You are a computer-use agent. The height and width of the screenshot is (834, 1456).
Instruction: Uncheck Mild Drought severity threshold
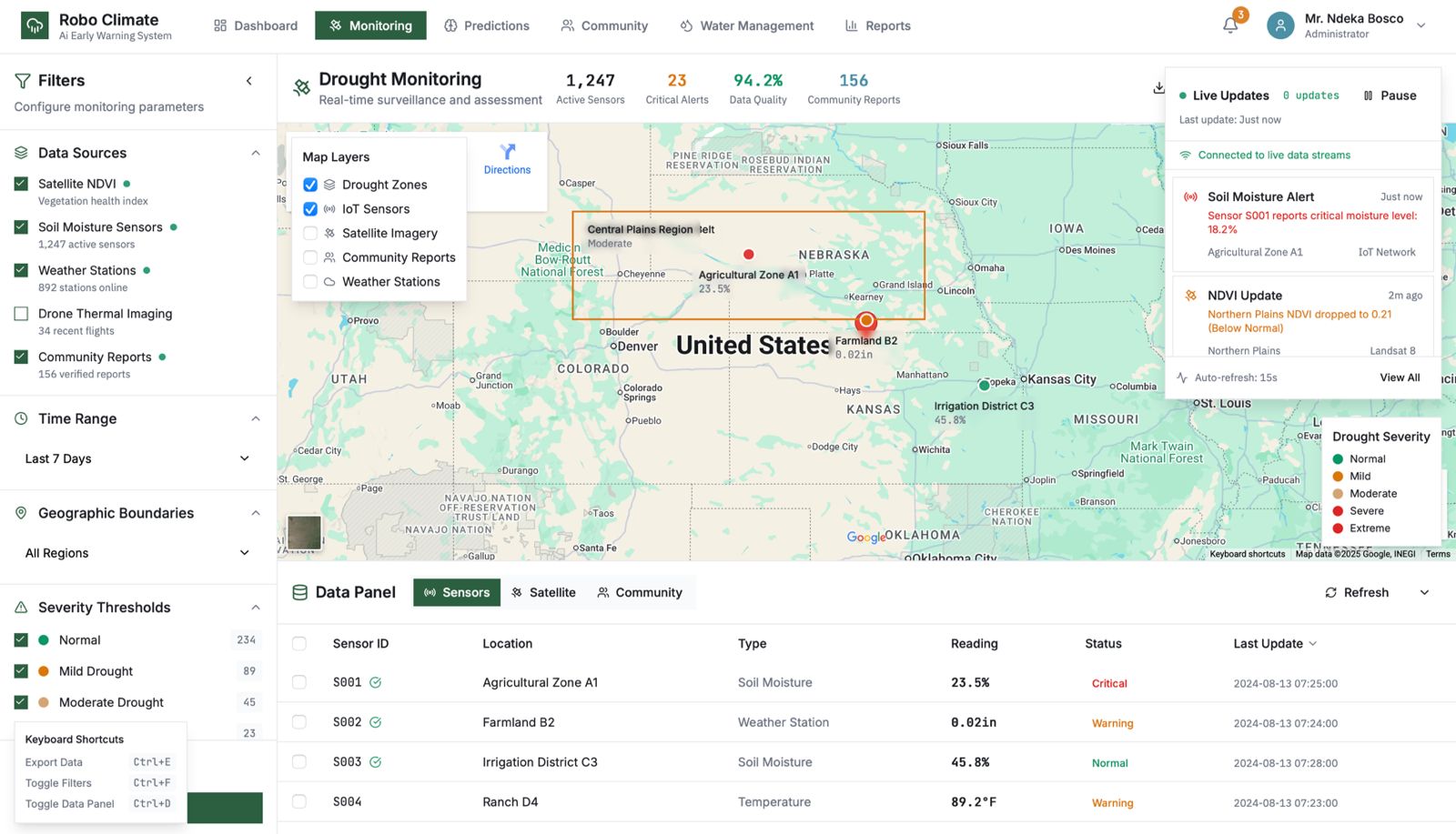(x=21, y=671)
